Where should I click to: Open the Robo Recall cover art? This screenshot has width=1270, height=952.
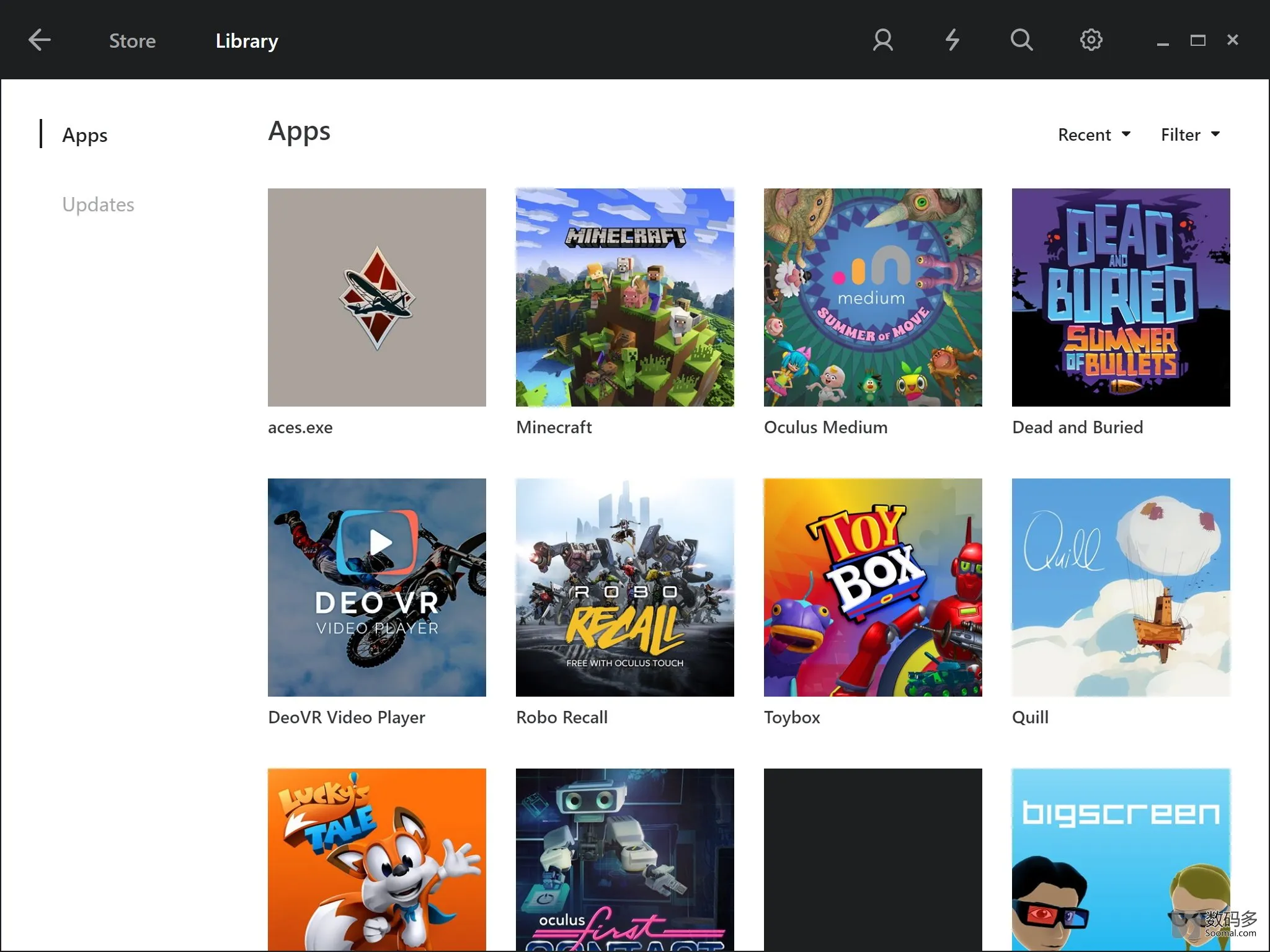625,588
